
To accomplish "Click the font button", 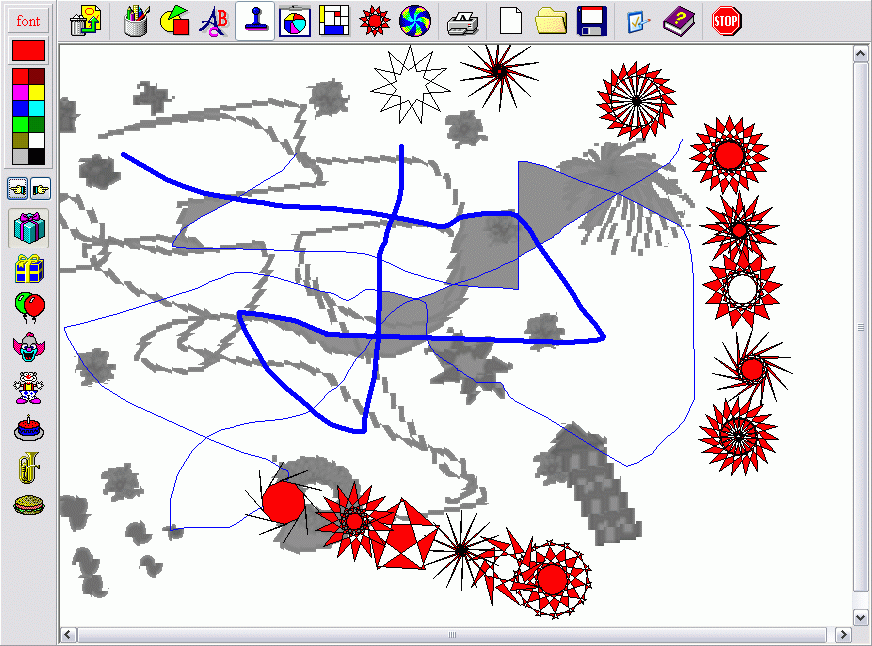I will click(x=28, y=21).
